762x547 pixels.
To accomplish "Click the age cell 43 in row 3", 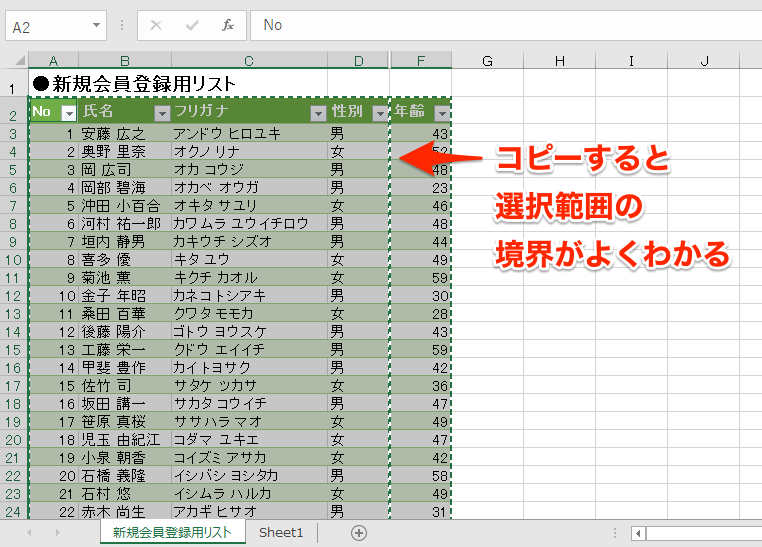I will (421, 133).
